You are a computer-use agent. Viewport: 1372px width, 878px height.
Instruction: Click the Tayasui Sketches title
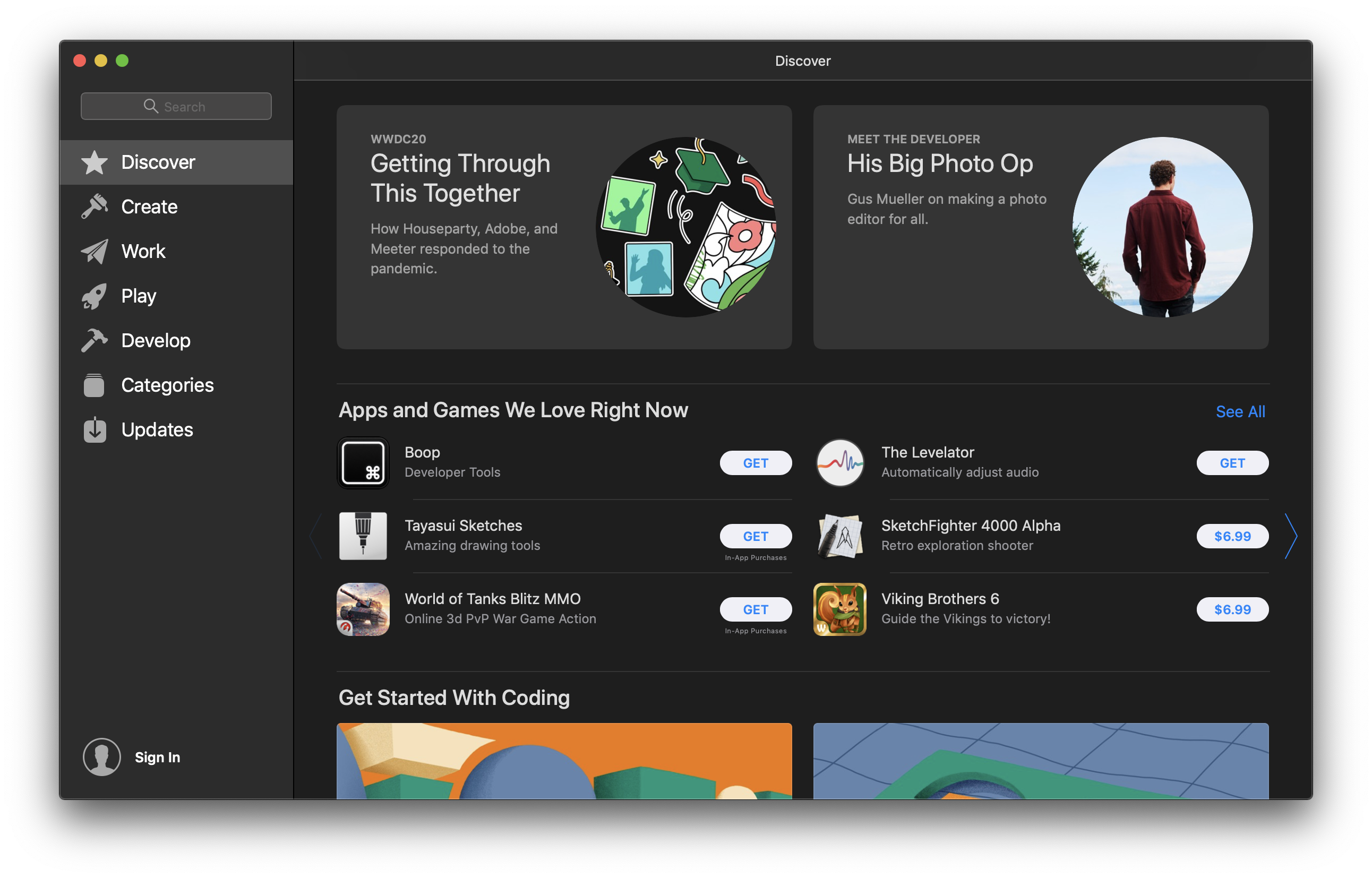tap(463, 525)
